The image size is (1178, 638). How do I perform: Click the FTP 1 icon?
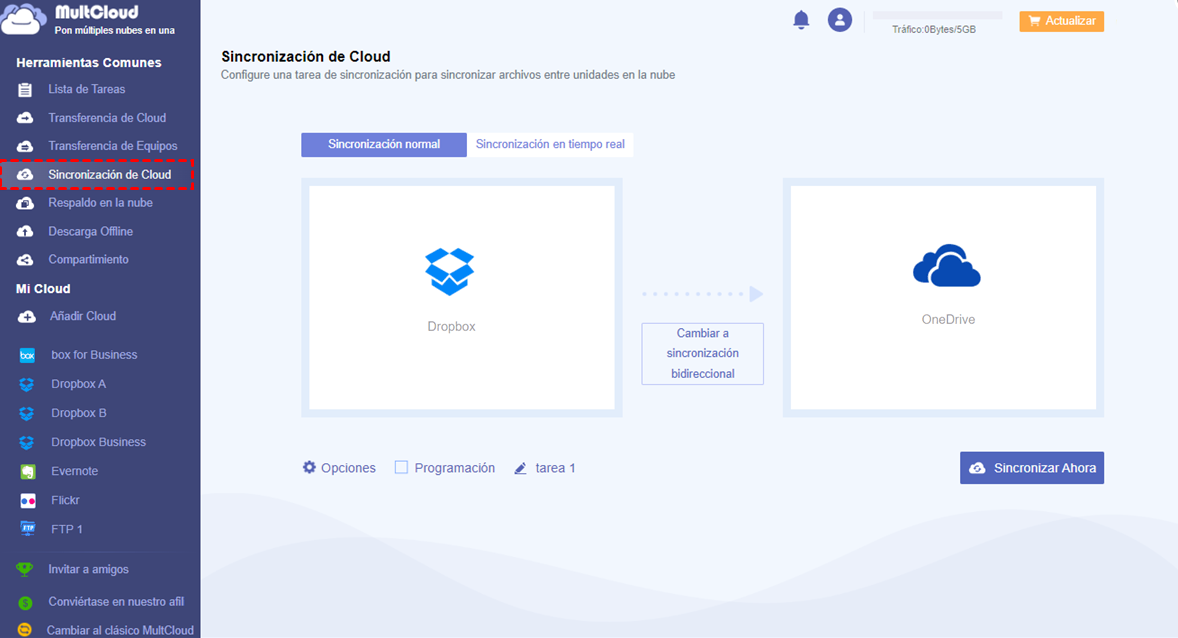click(x=27, y=529)
